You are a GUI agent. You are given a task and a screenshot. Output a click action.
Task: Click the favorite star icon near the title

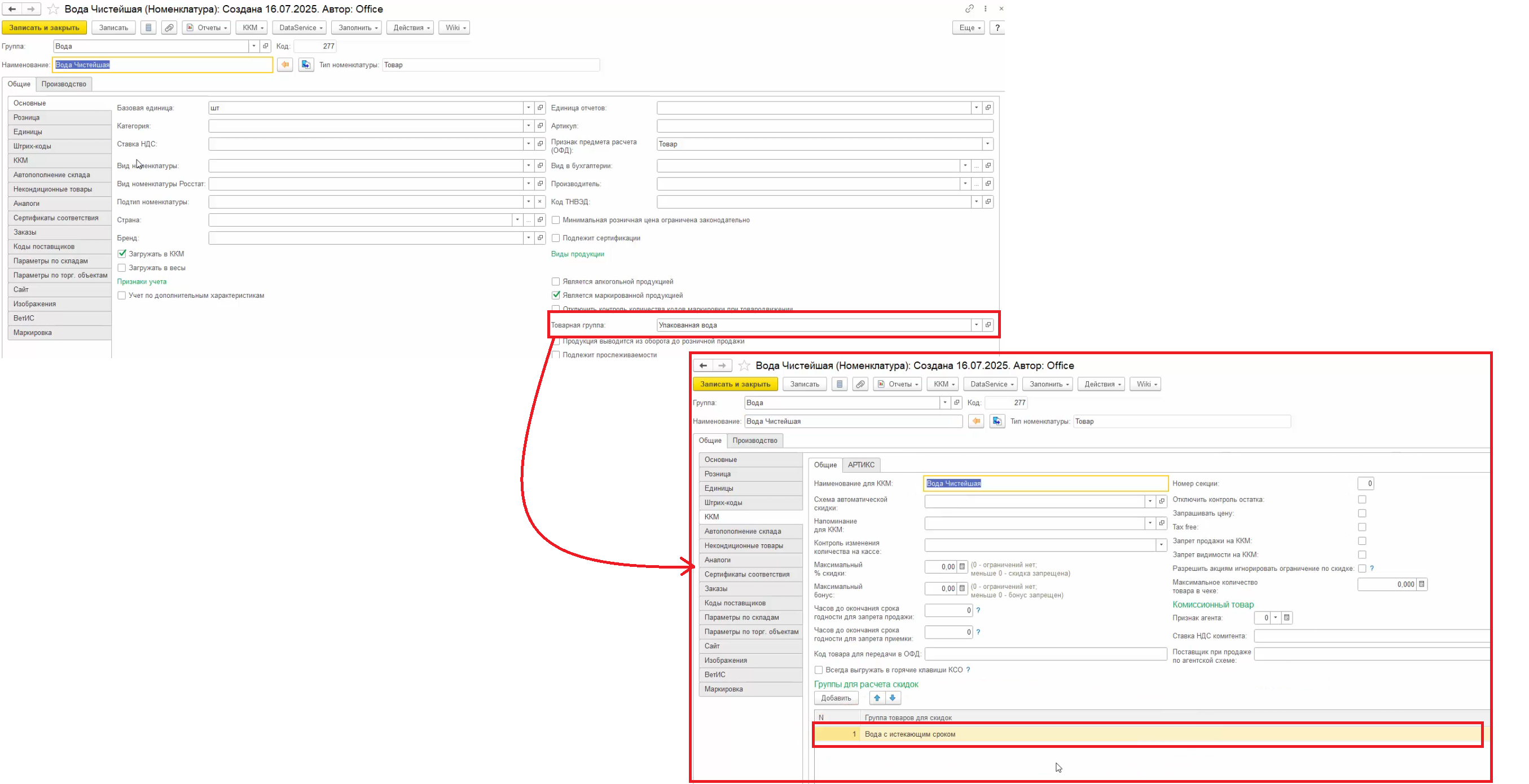(53, 9)
